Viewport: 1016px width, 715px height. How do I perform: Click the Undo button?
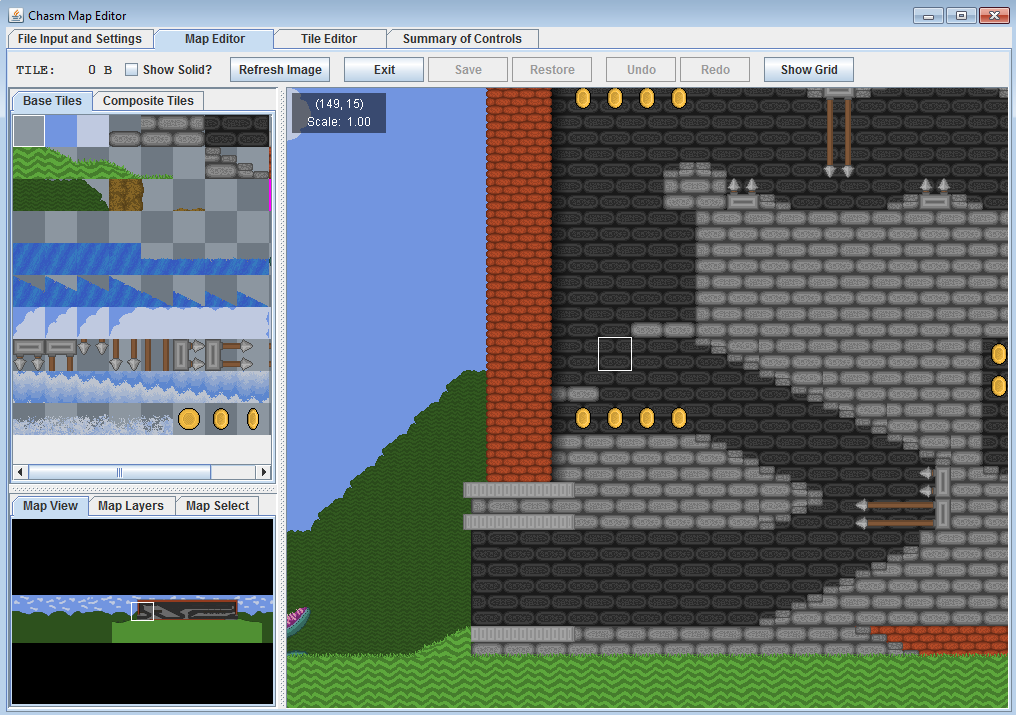pyautogui.click(x=640, y=69)
